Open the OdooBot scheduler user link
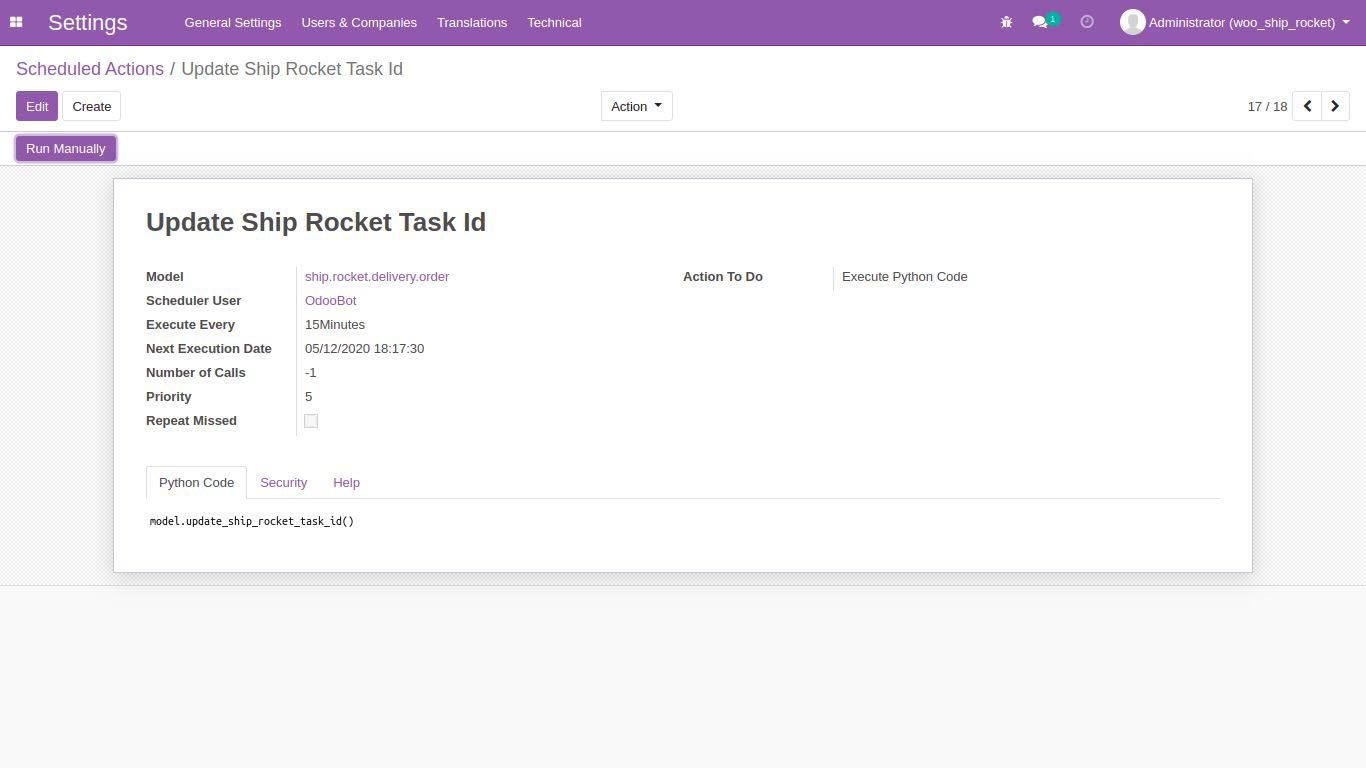This screenshot has width=1366, height=768. point(330,300)
